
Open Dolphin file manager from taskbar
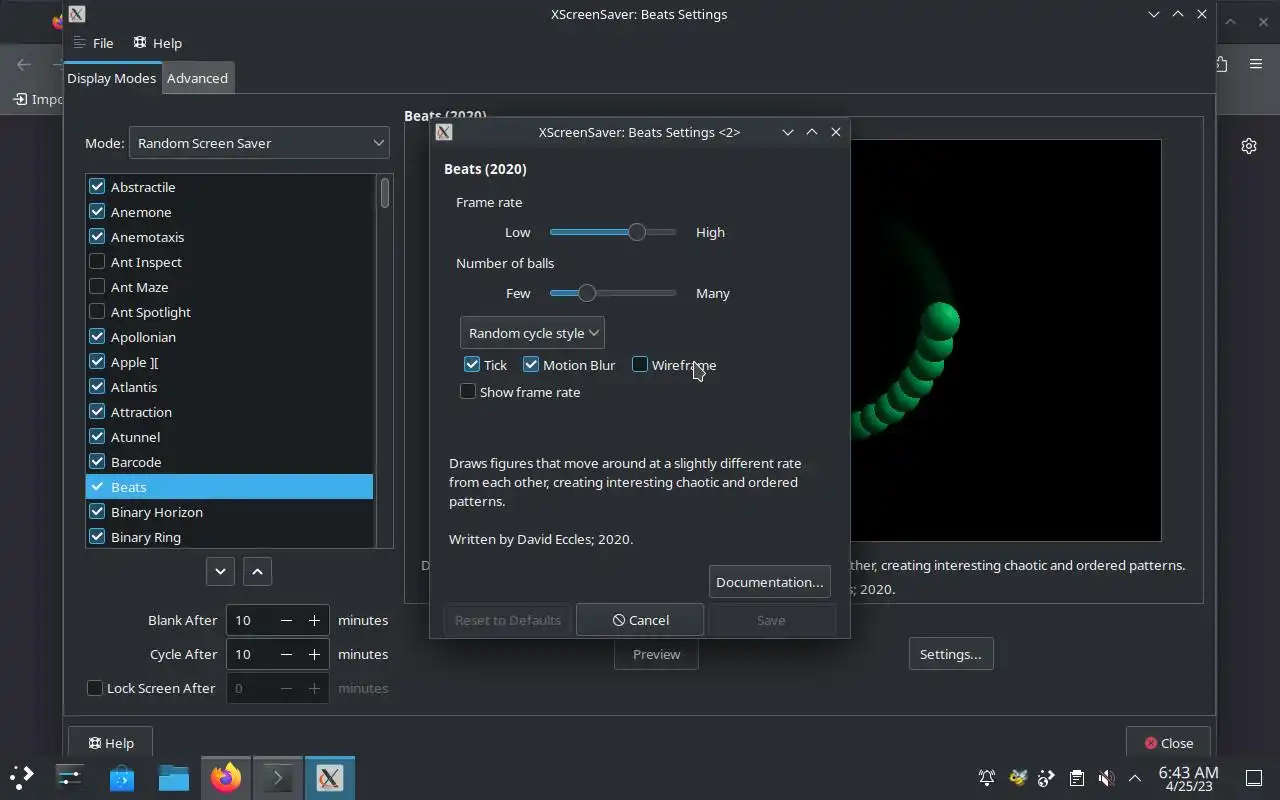click(174, 777)
